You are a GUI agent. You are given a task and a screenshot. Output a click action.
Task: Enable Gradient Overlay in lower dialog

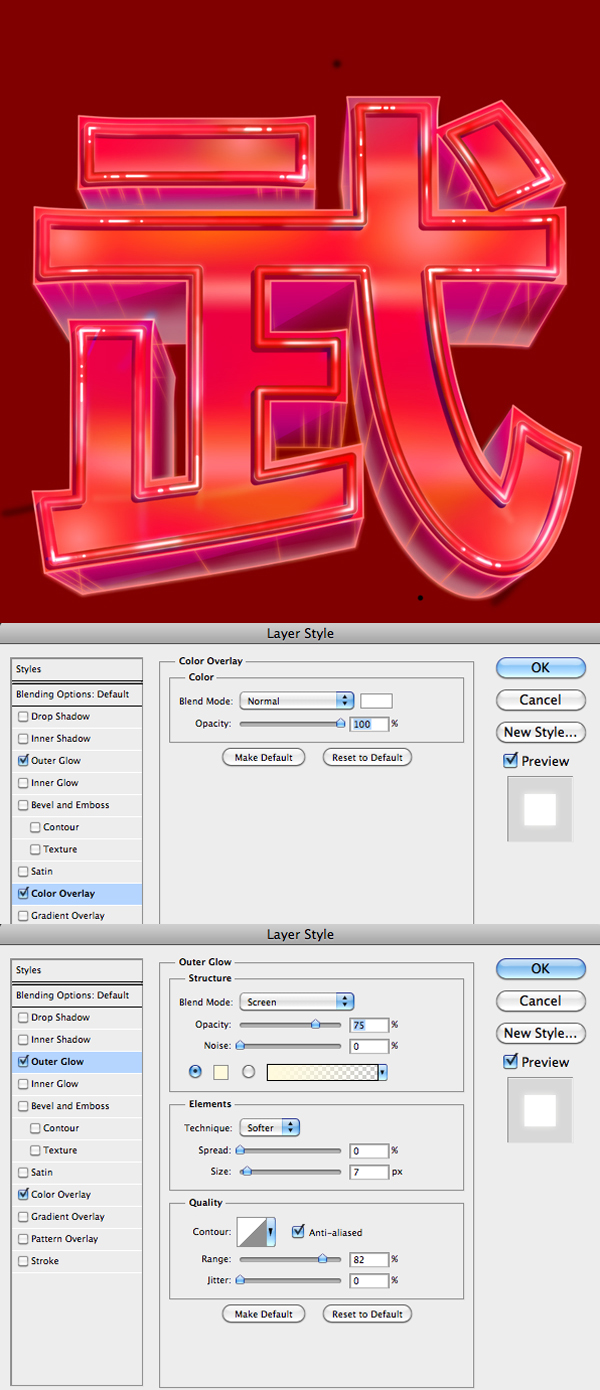click(x=23, y=1217)
